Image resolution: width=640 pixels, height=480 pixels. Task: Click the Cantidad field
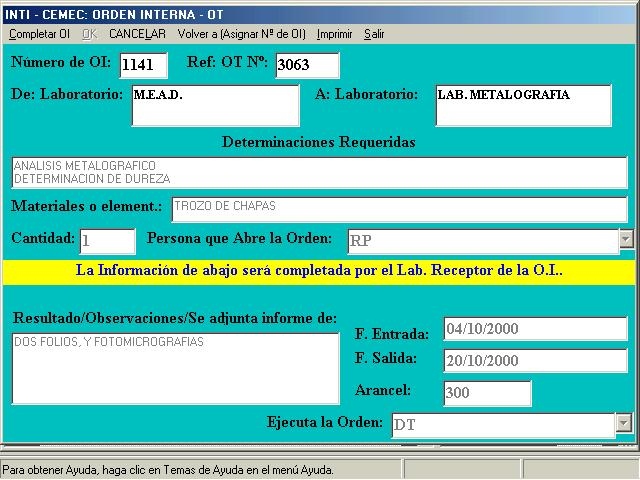pyautogui.click(x=107, y=241)
